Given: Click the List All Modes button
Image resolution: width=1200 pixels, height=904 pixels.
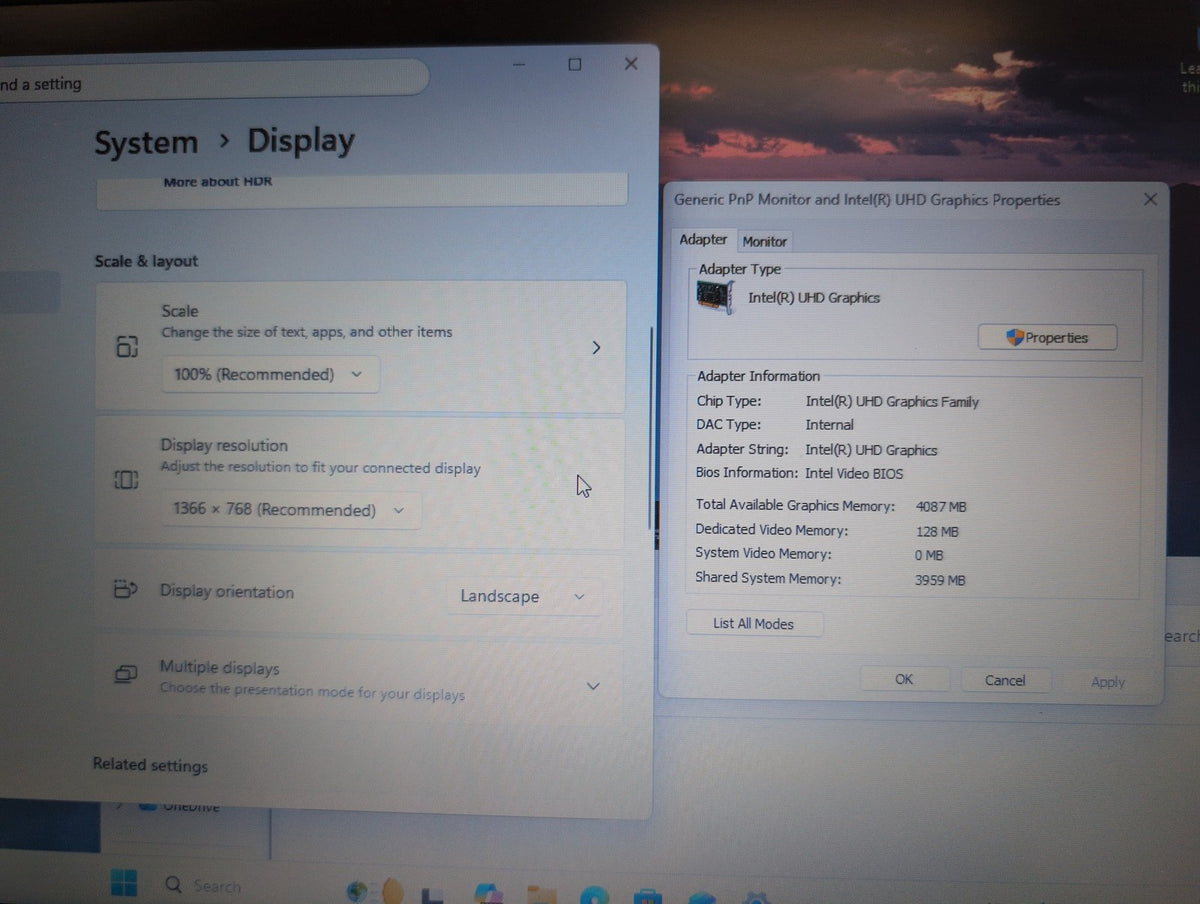Looking at the screenshot, I should point(754,623).
